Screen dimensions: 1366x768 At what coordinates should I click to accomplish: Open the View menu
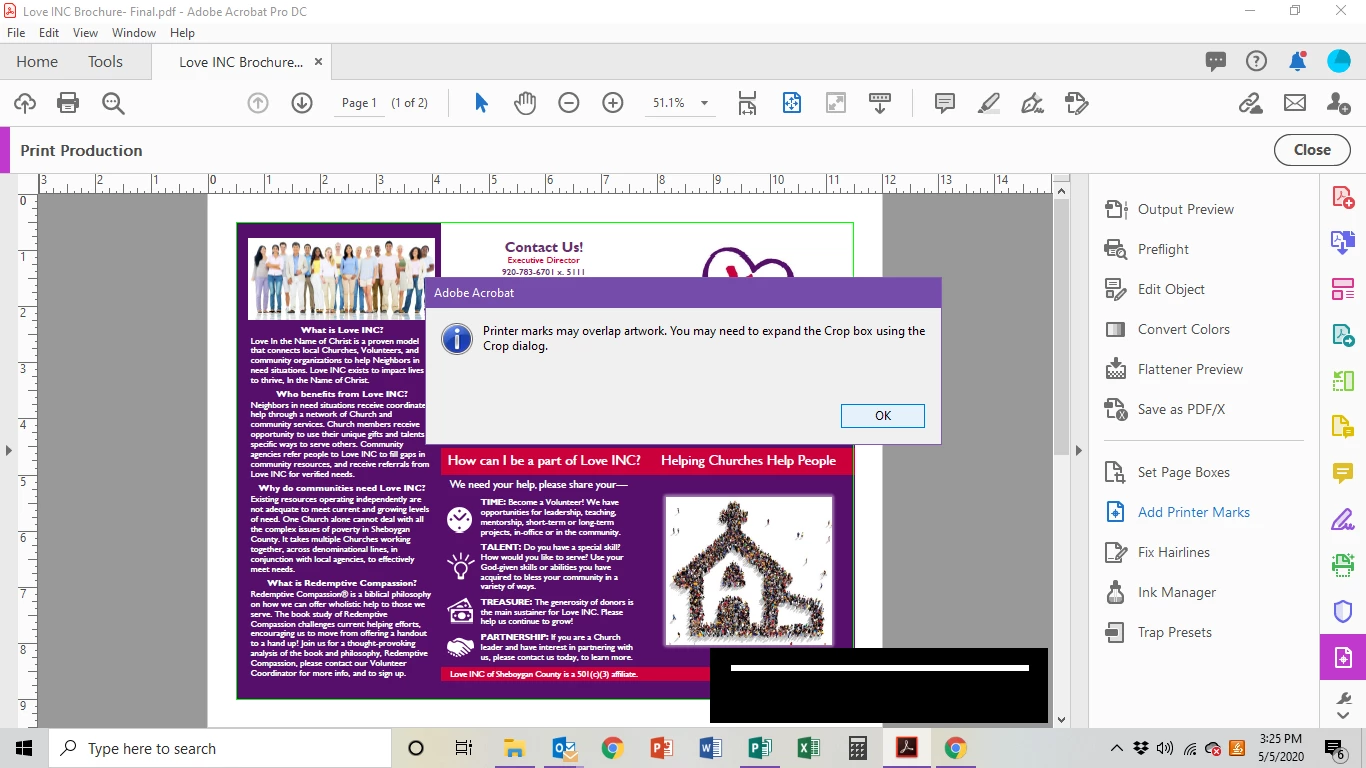pyautogui.click(x=85, y=32)
